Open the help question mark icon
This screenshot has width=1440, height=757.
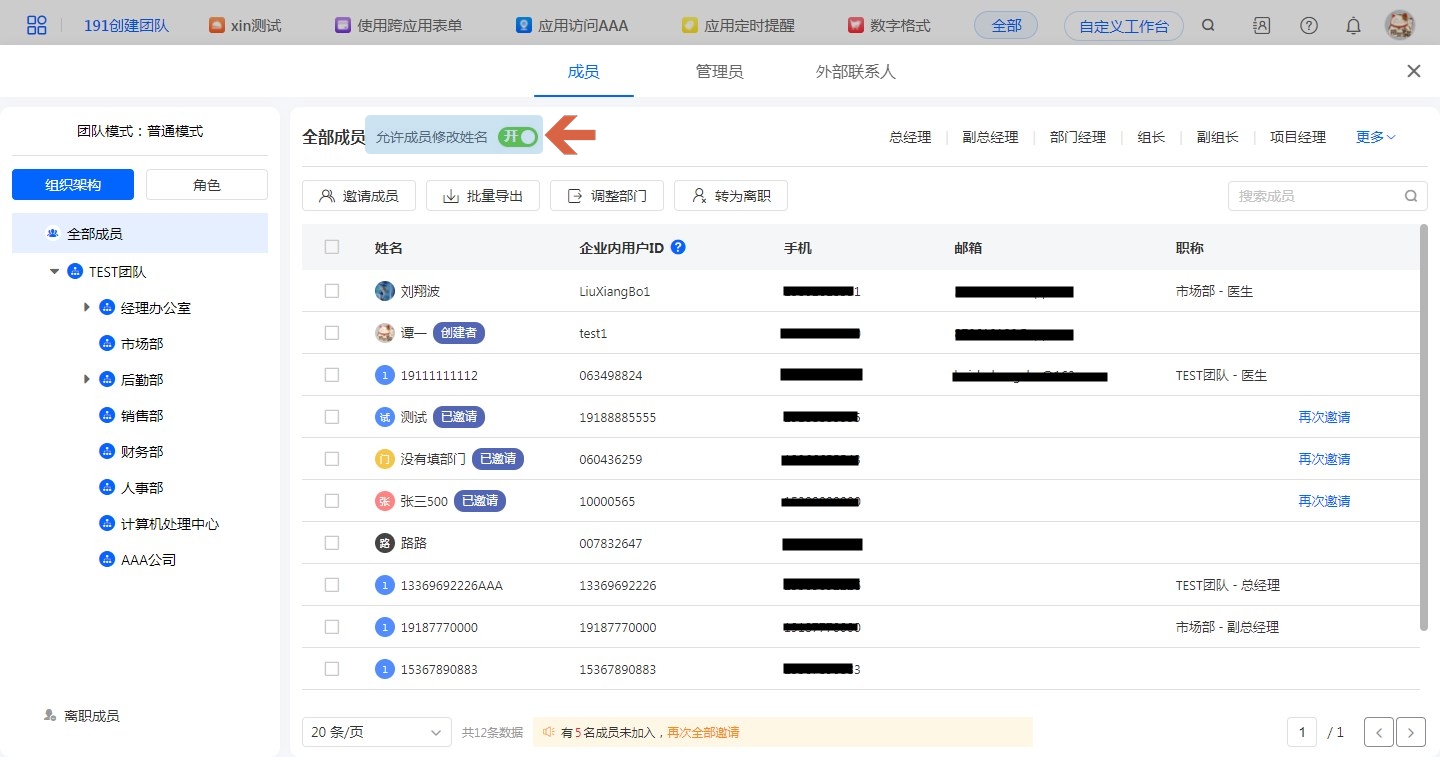(1308, 26)
